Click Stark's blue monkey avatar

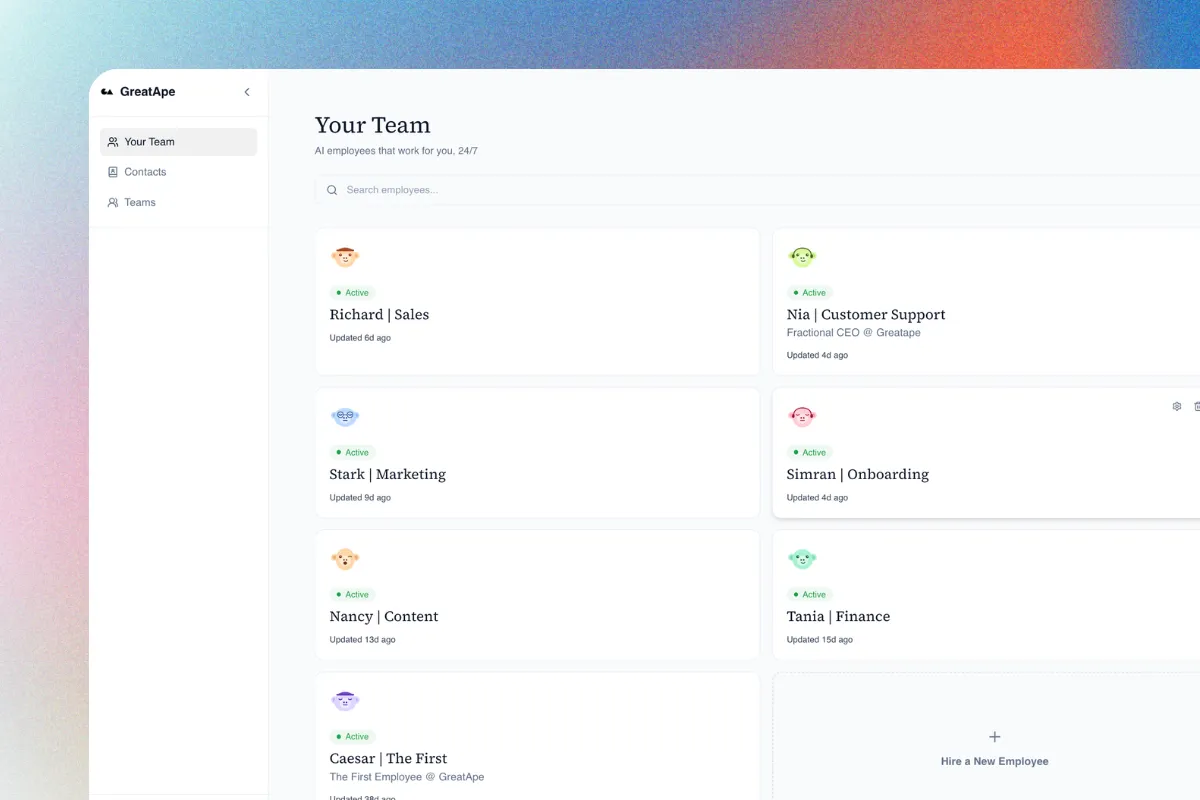point(345,416)
